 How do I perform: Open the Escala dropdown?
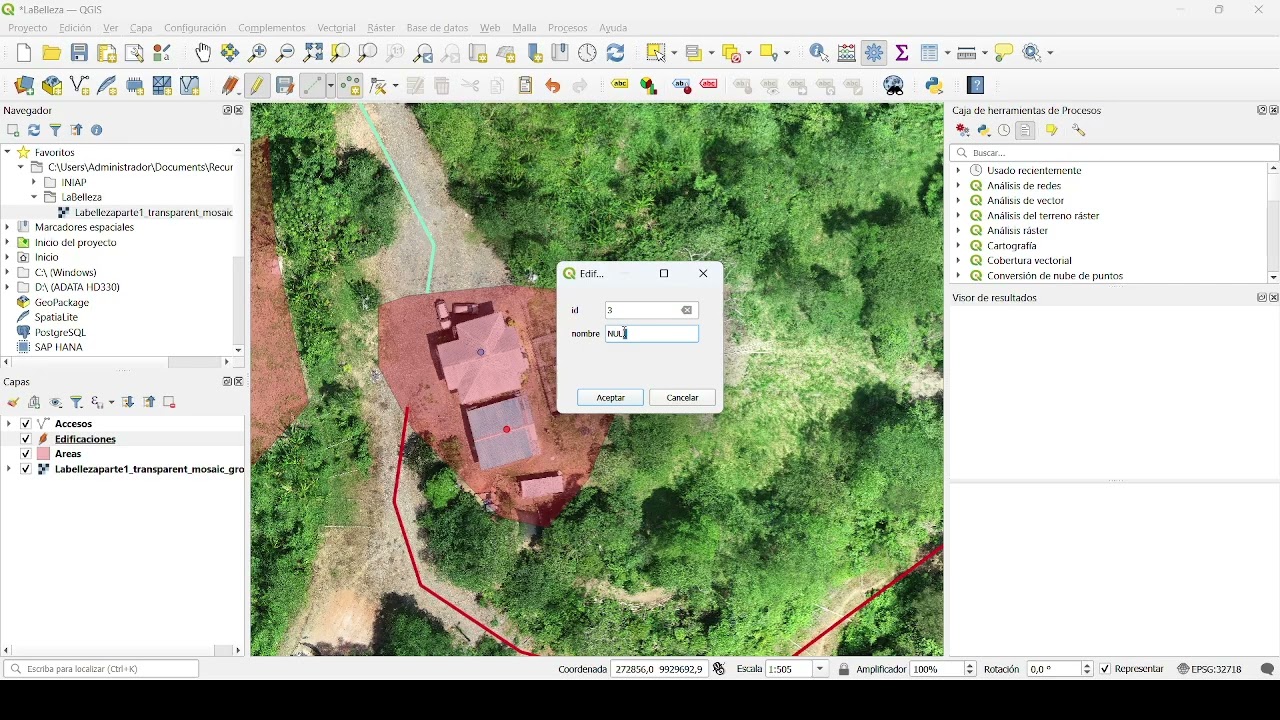click(822, 670)
